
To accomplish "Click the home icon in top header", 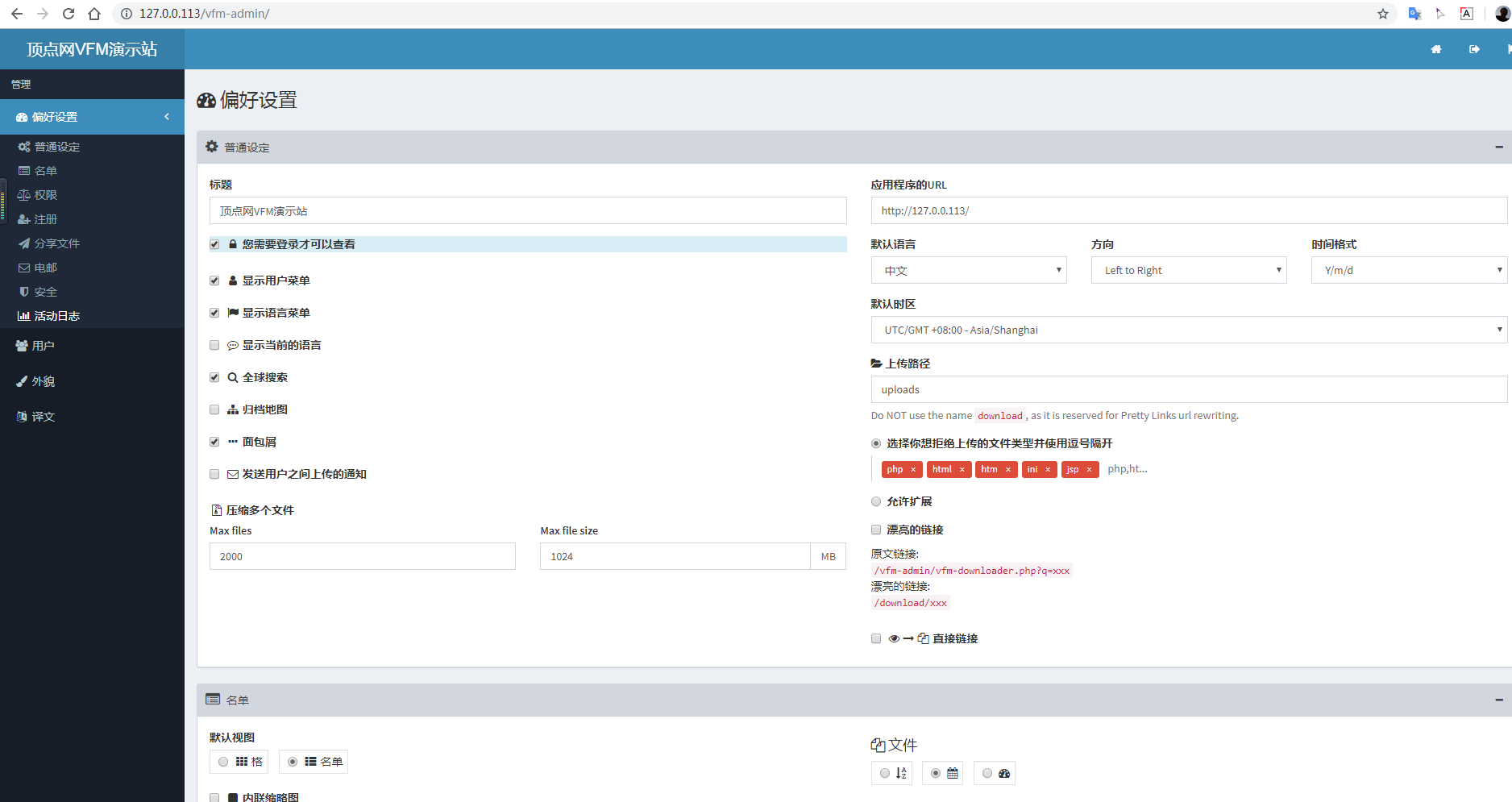I will coord(1435,49).
